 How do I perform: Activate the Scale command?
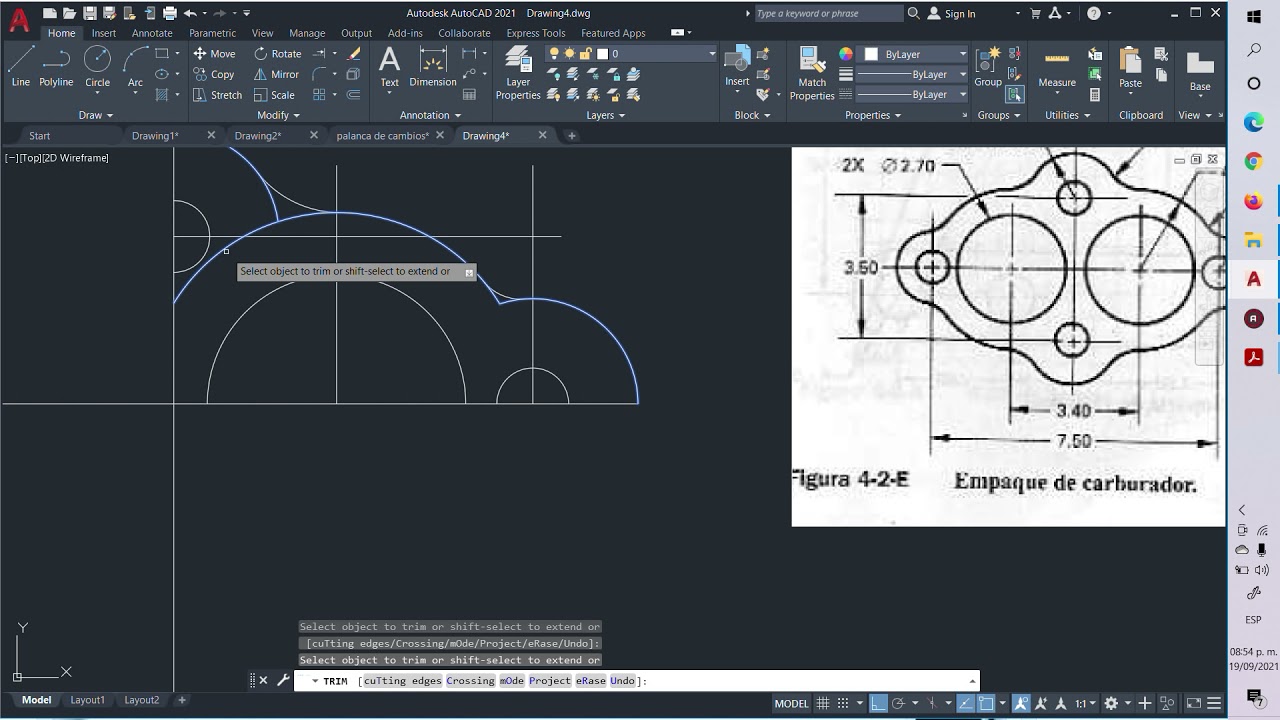point(274,95)
